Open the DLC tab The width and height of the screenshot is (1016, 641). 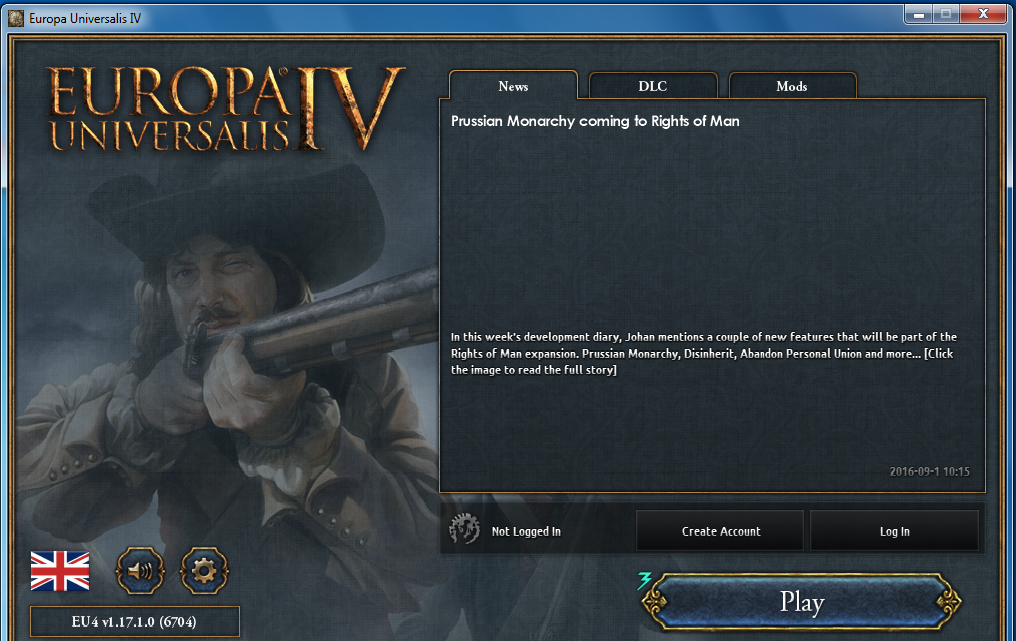click(652, 86)
